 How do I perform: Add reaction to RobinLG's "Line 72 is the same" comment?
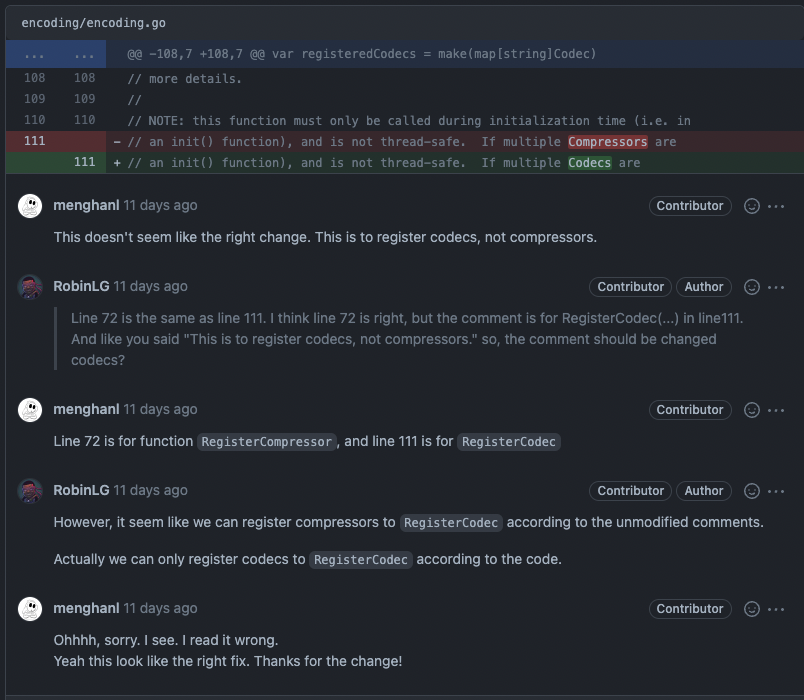point(752,287)
